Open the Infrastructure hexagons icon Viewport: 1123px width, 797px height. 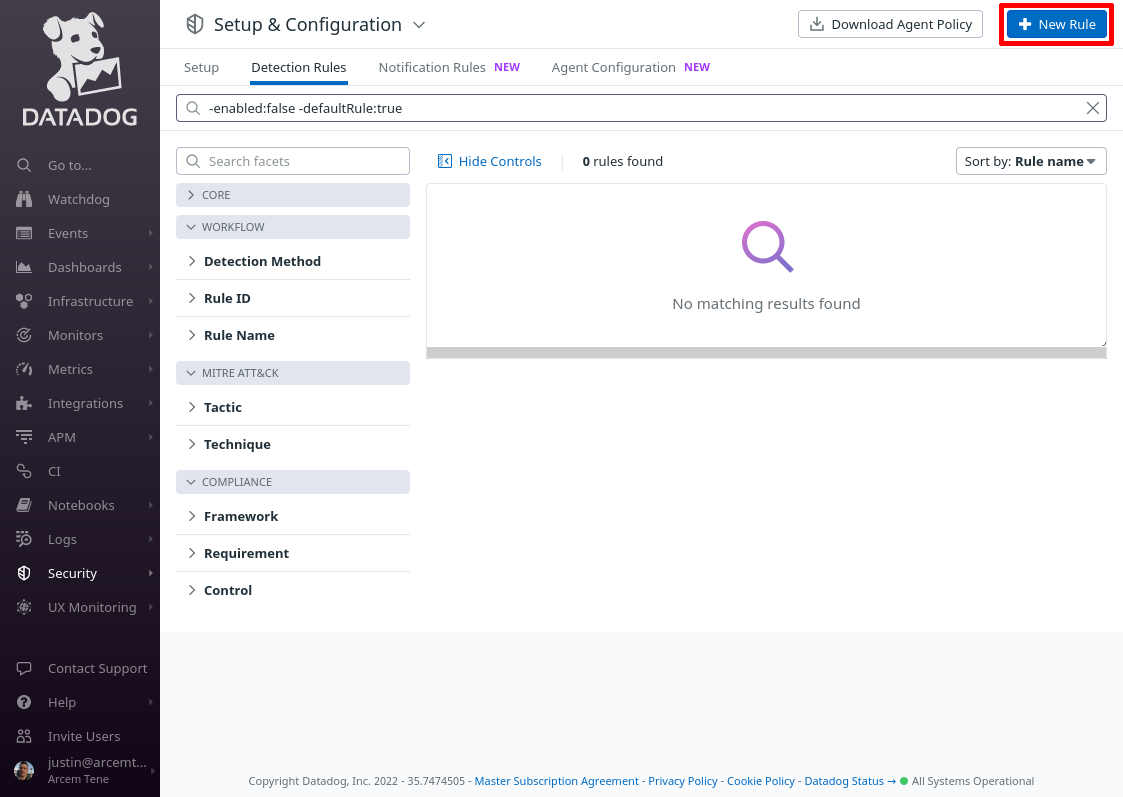24,301
